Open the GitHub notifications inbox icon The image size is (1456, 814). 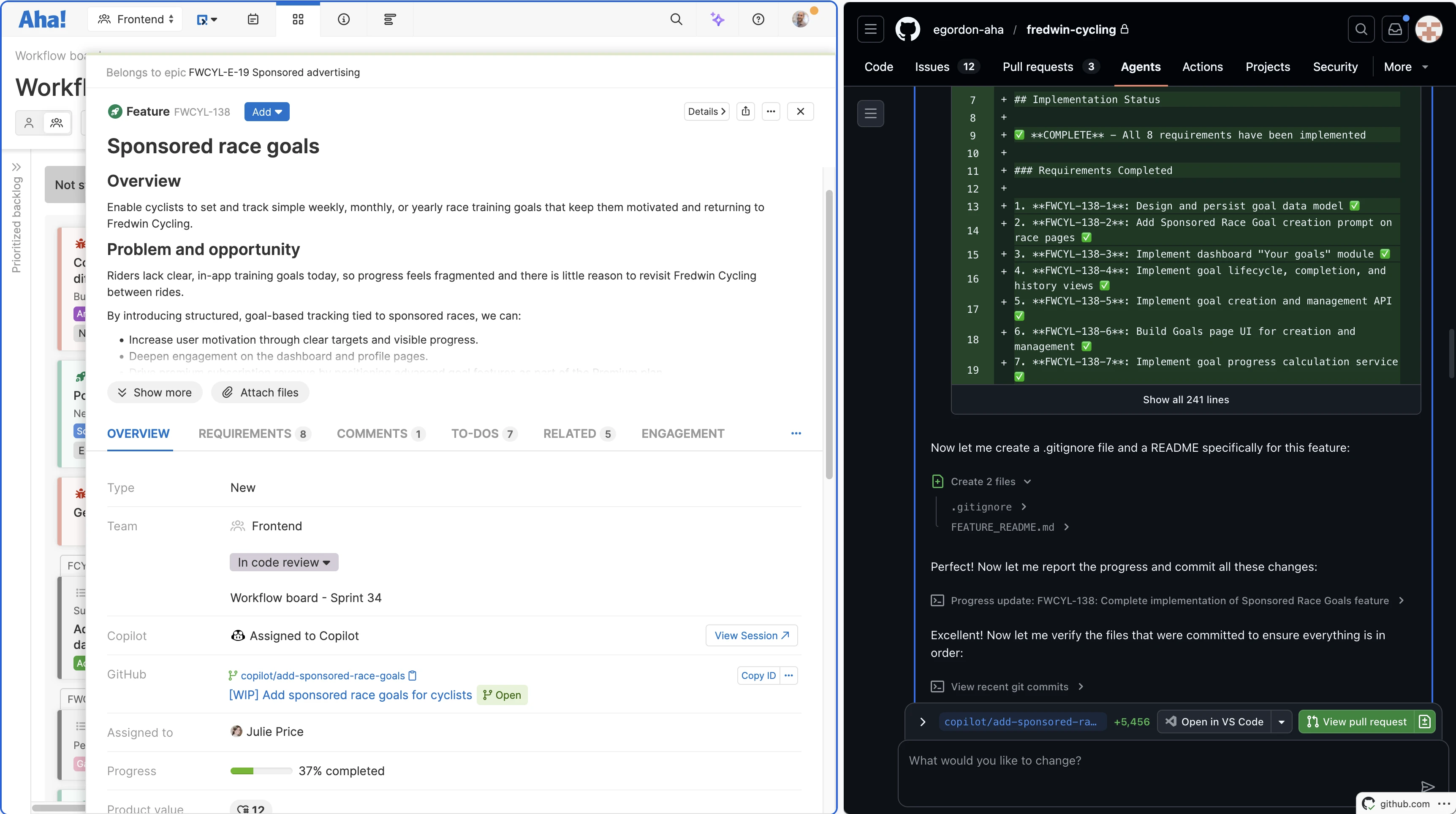coord(1394,30)
